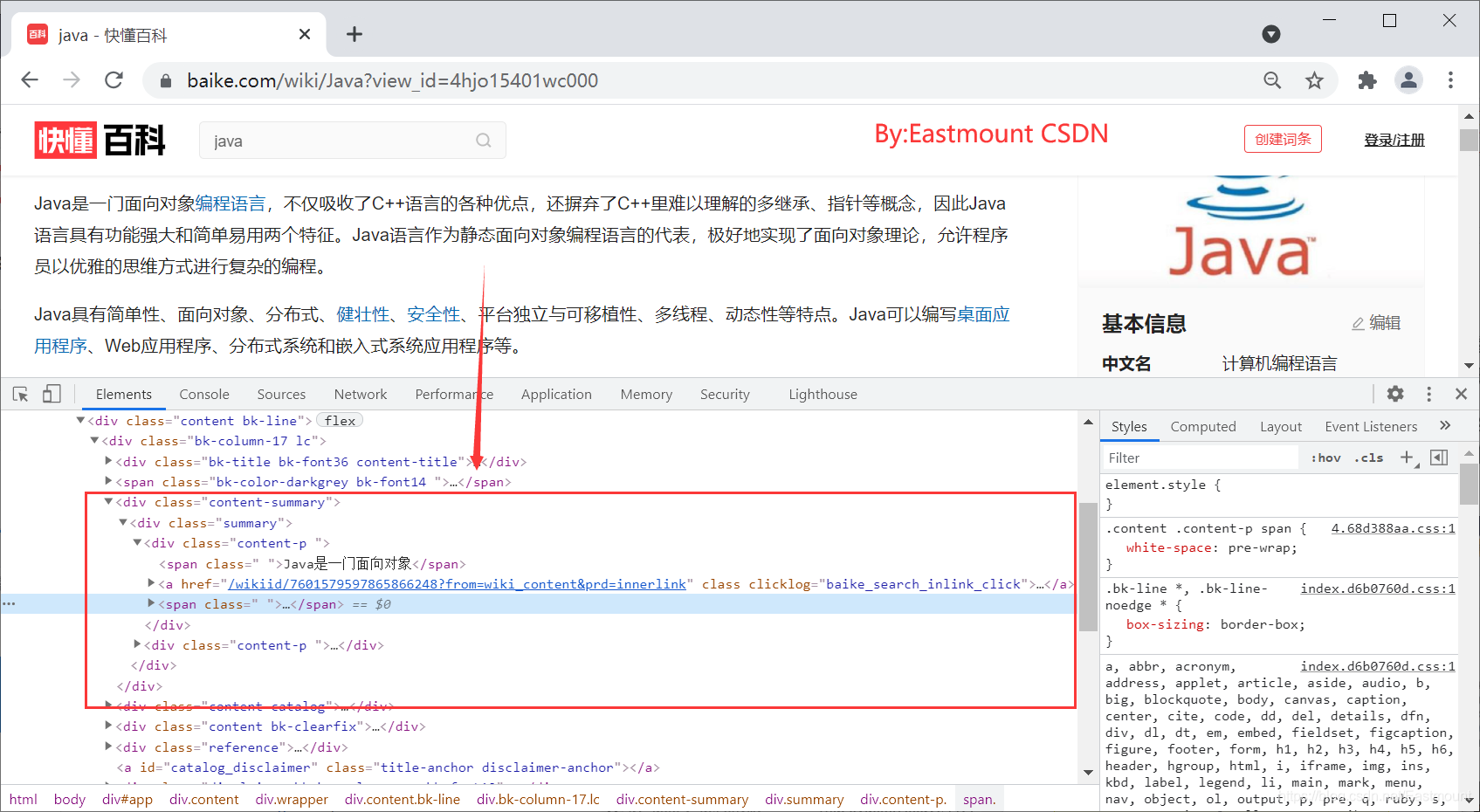This screenshot has height=812, width=1480.
Task: Expand the div content bk-clearfix node
Action: tap(108, 726)
